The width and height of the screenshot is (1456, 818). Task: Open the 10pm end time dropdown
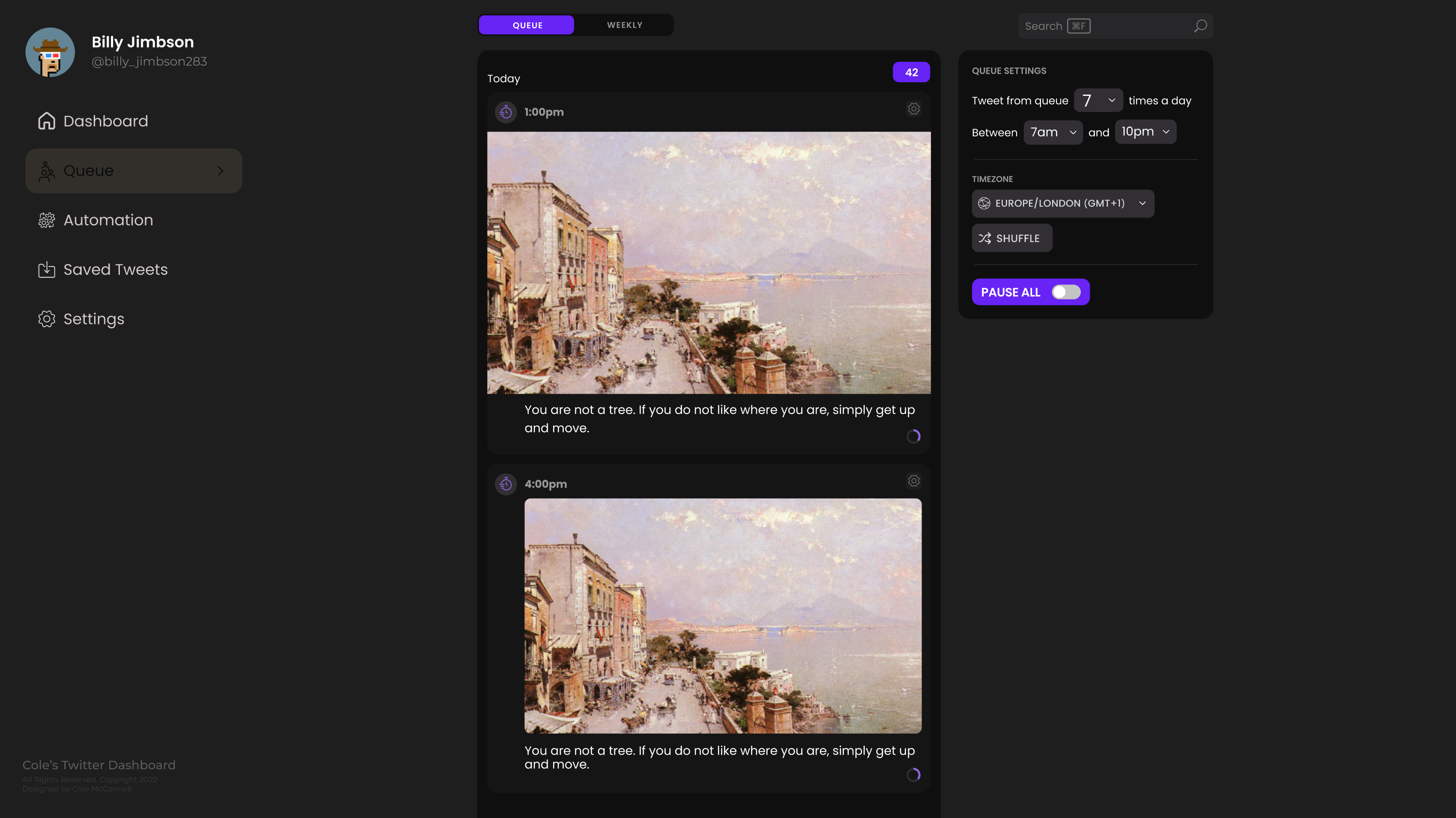click(1145, 132)
